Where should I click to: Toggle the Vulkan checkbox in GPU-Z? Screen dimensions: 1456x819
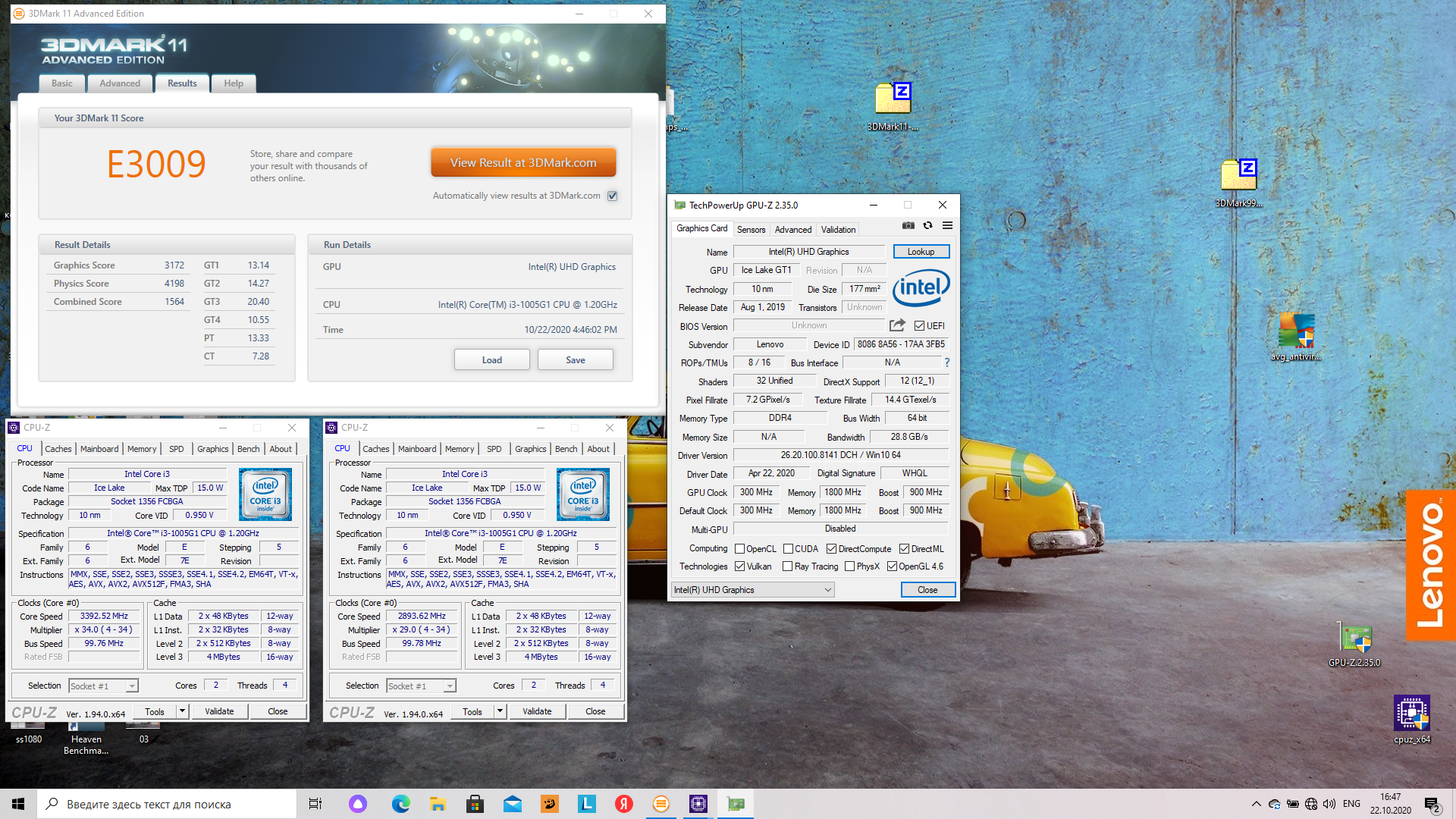[x=739, y=566]
